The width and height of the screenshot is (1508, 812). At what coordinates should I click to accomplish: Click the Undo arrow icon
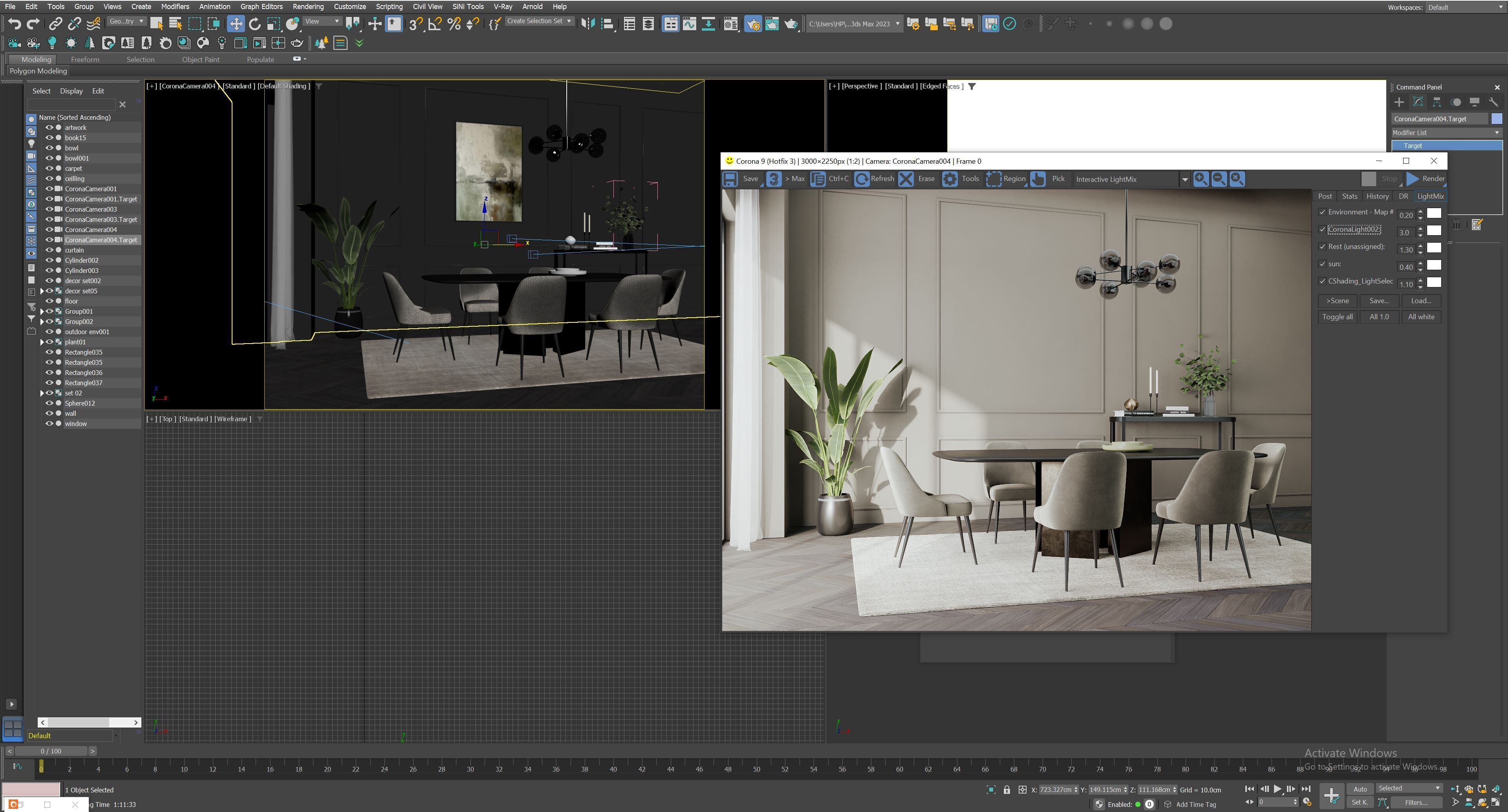pyautogui.click(x=15, y=24)
